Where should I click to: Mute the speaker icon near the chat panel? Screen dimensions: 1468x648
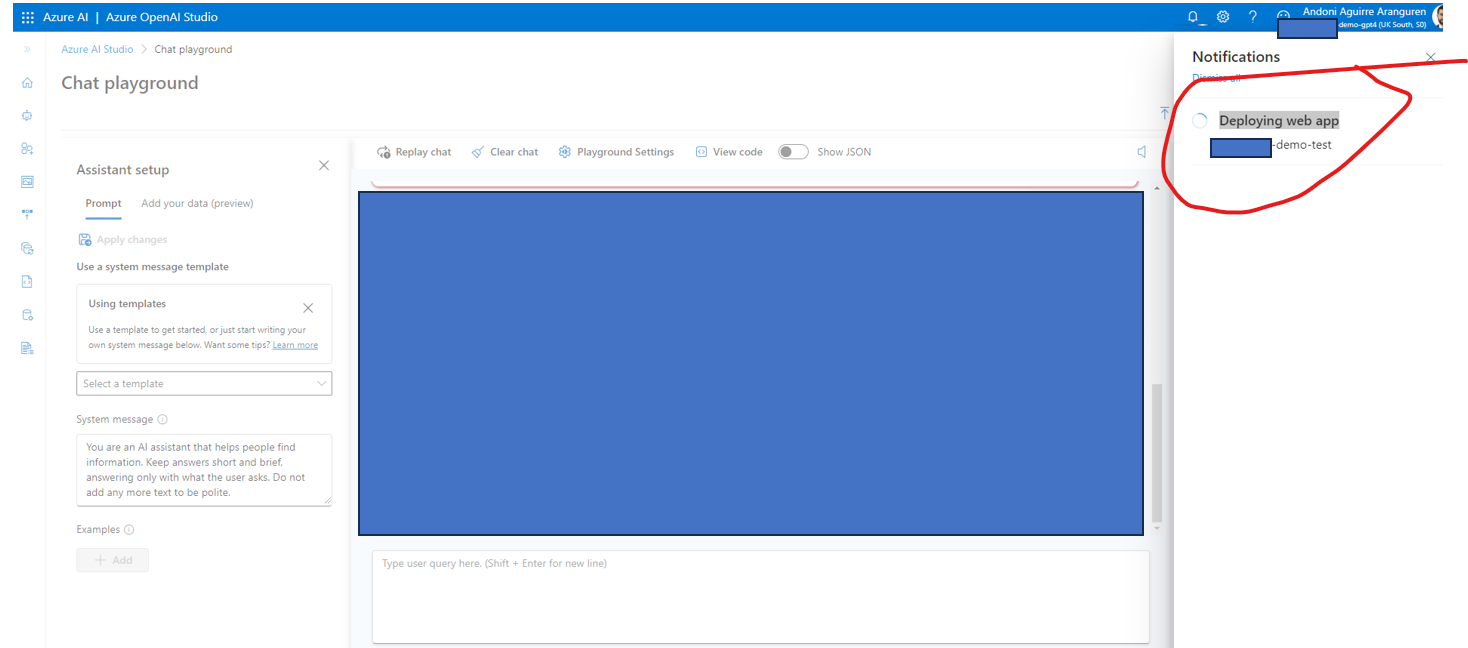1141,151
